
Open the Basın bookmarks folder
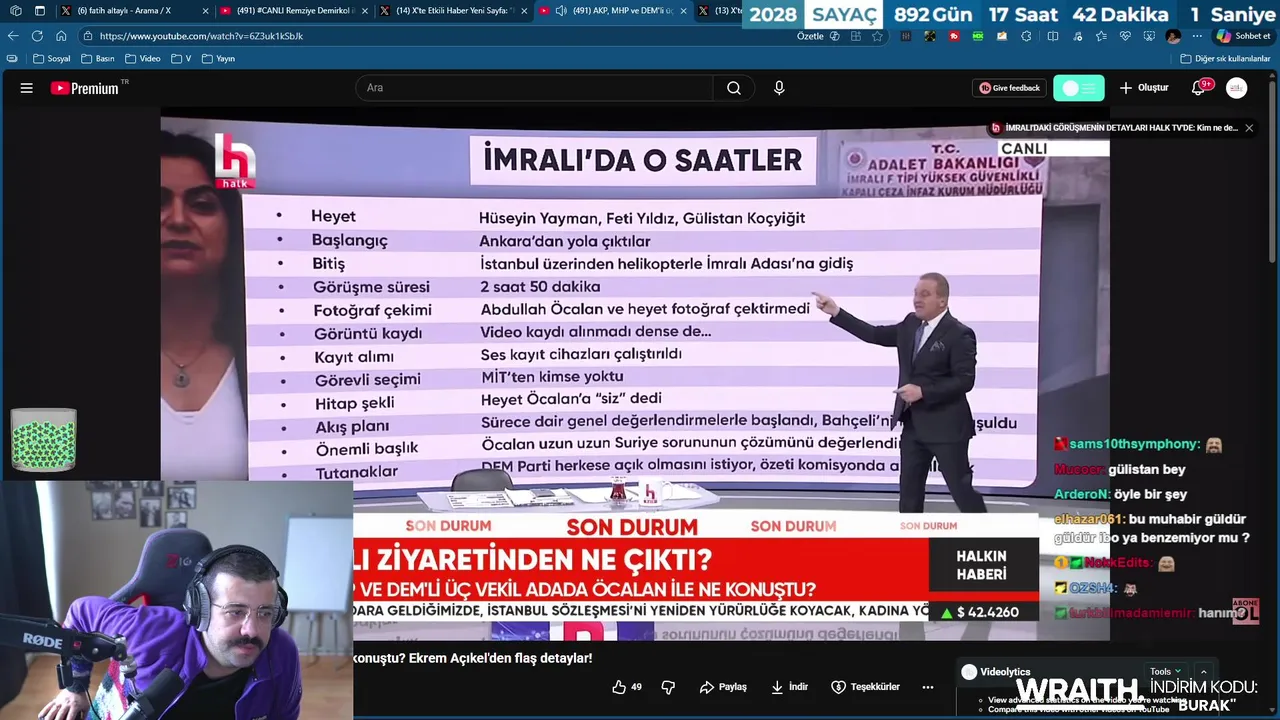coord(99,59)
